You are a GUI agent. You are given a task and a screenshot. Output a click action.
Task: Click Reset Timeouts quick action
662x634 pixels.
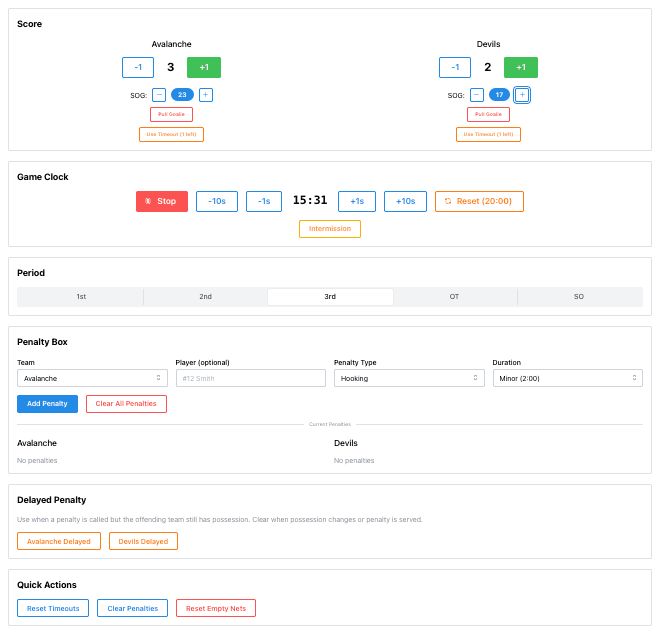click(53, 608)
